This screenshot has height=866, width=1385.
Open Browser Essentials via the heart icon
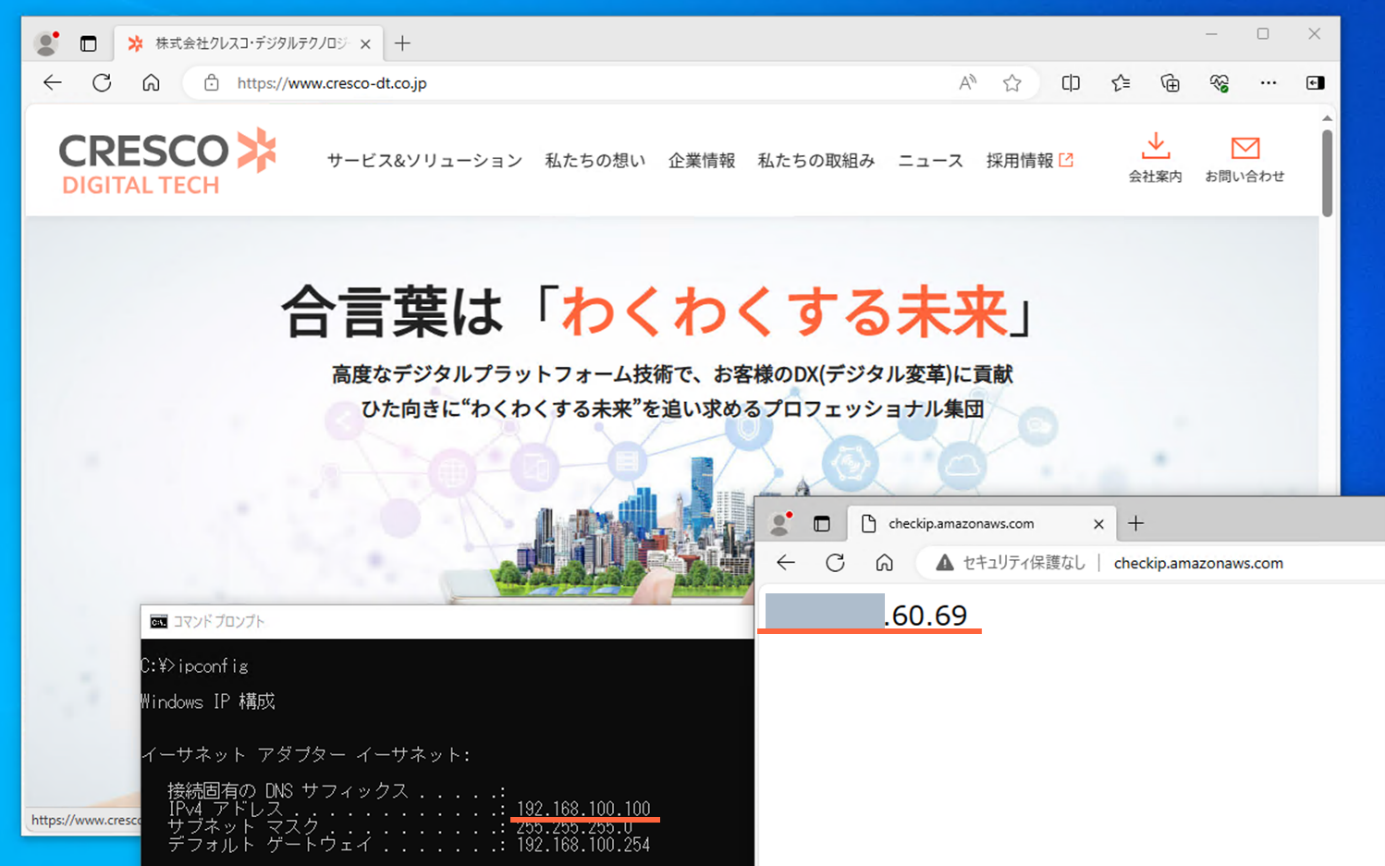pyautogui.click(x=1217, y=83)
